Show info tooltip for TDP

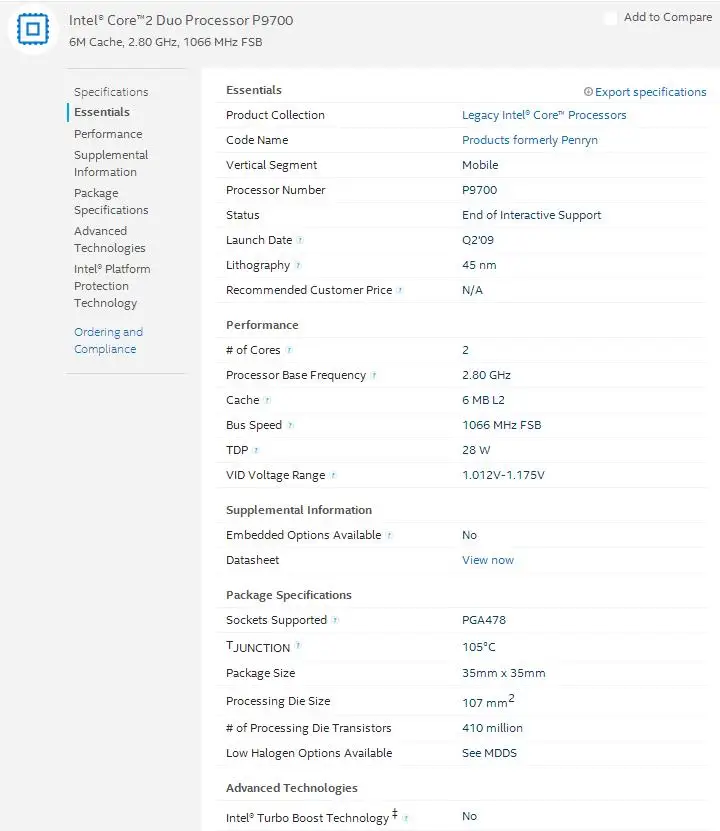coord(256,450)
